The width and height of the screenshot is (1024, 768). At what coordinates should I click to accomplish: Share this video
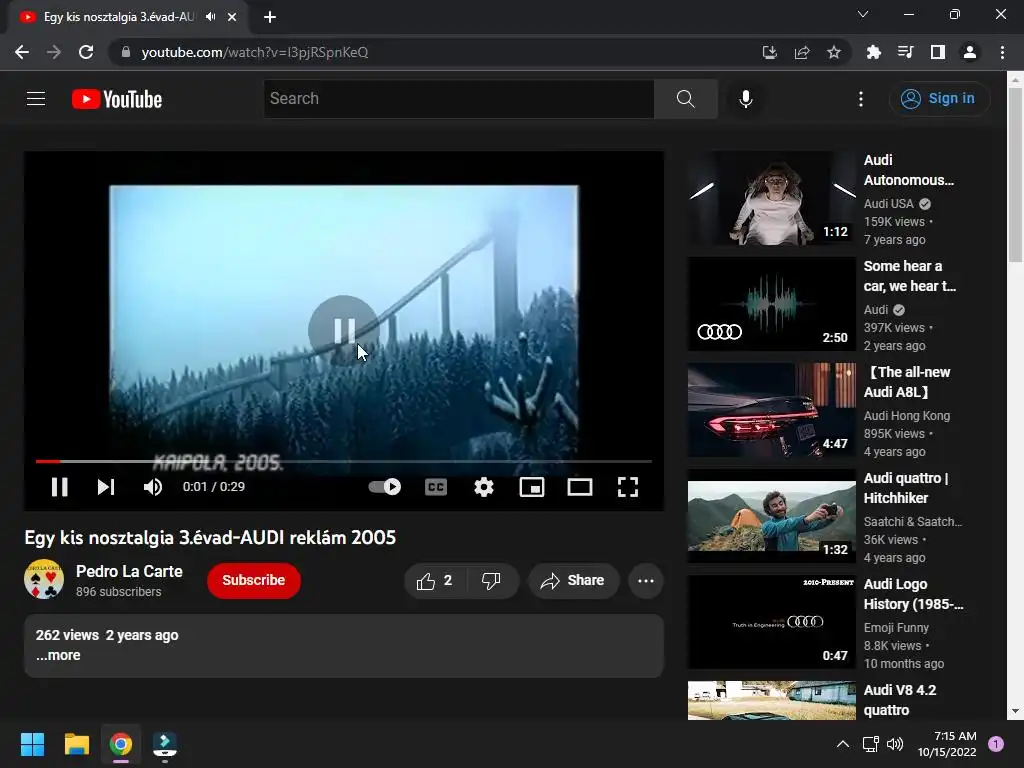click(x=573, y=581)
